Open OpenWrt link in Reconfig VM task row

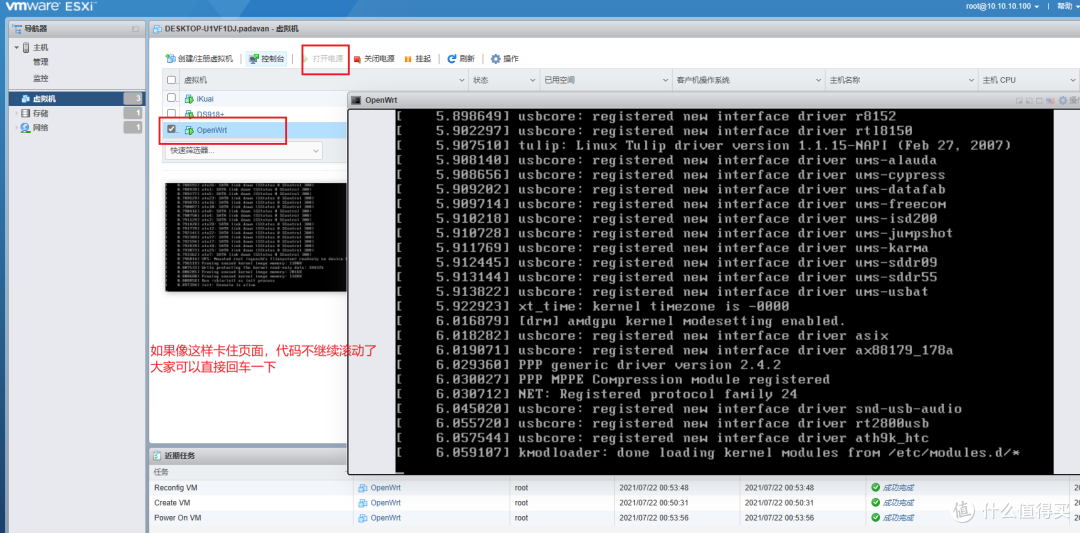385,487
